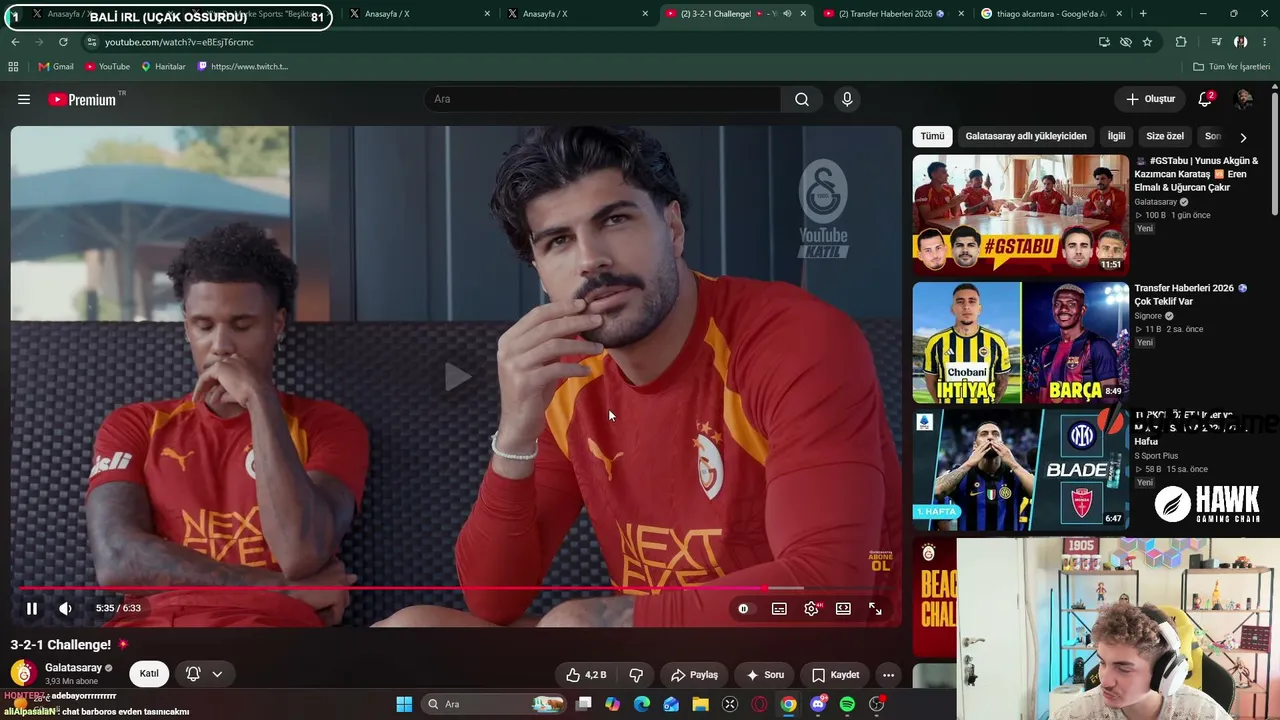
Task: Show more filter chips with the arrow
Action: coord(1243,137)
